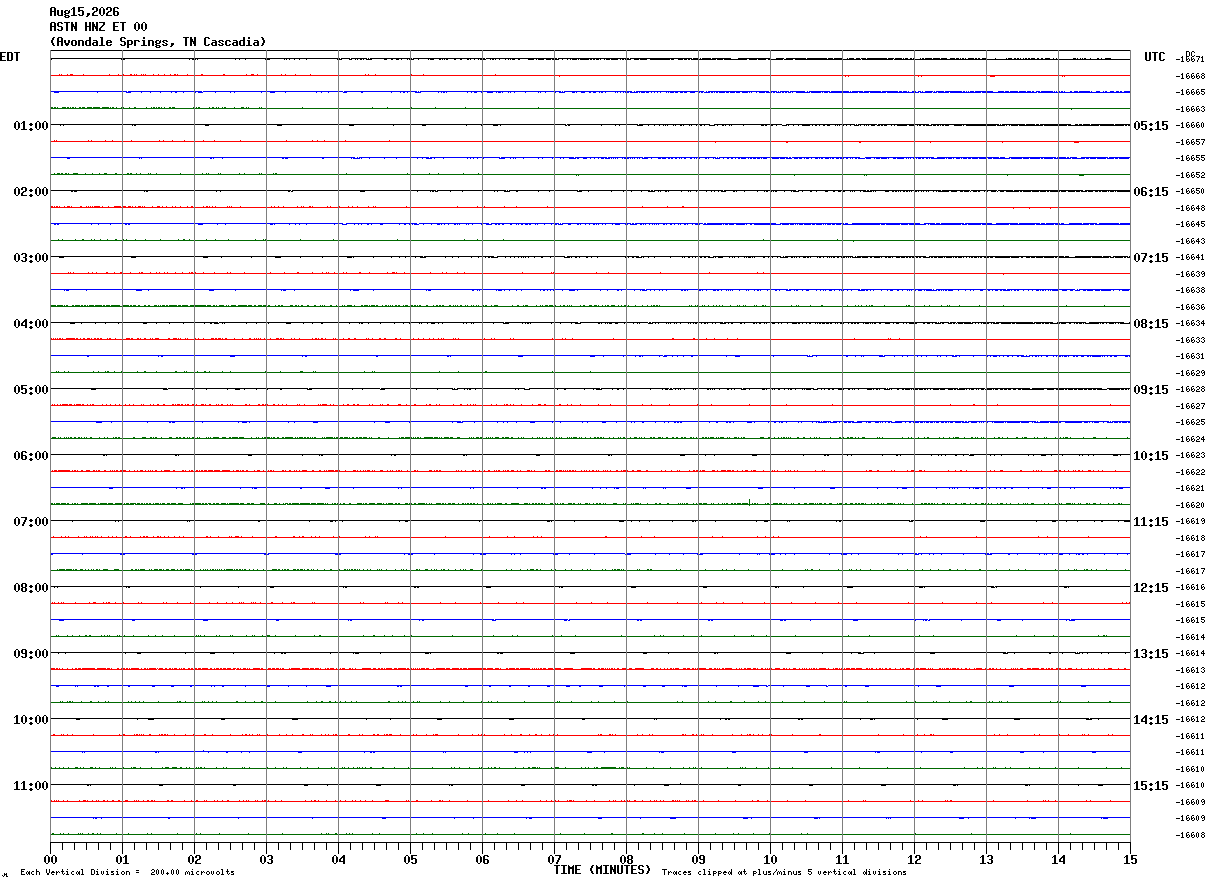Click the ASTN HNZ ET 00 station code
The width and height of the screenshot is (1210, 886).
tap(98, 27)
